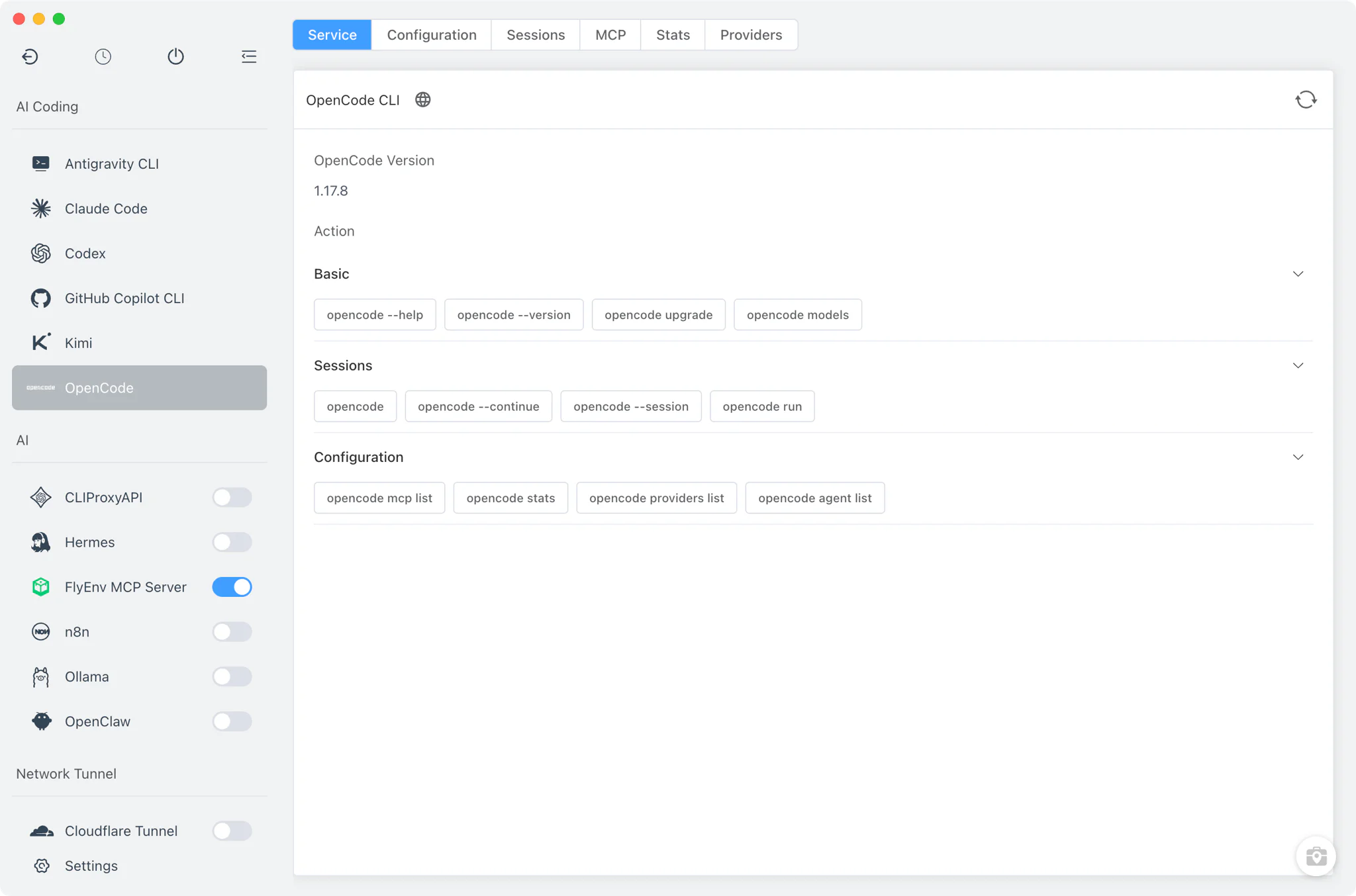The height and width of the screenshot is (896, 1356).
Task: Collapse the Sessions section chevron
Action: pyautogui.click(x=1298, y=365)
